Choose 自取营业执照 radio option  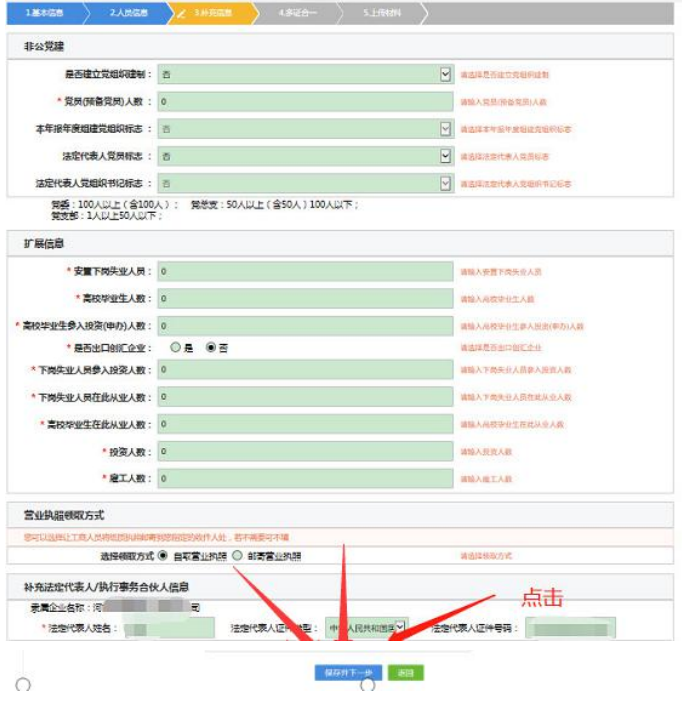[x=163, y=555]
